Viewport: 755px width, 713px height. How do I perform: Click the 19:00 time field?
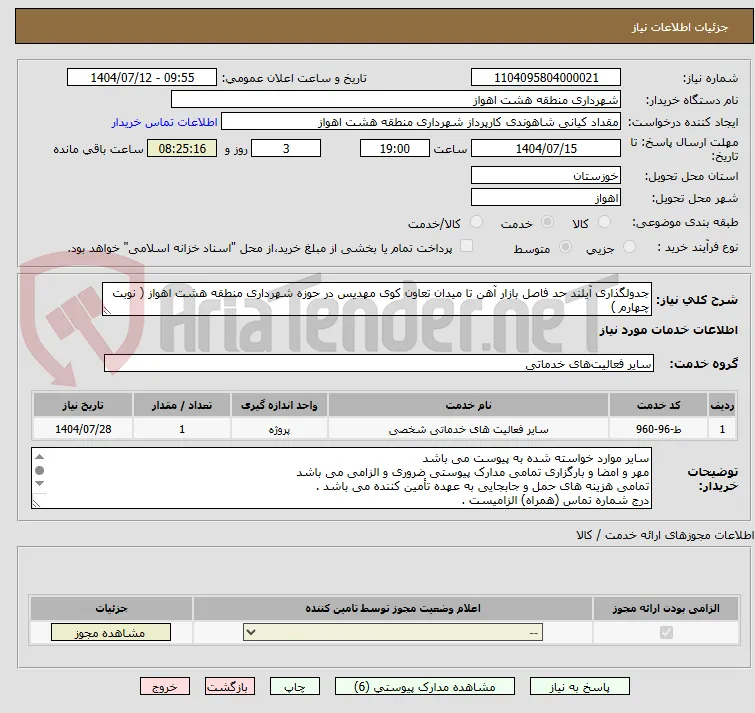coord(395,148)
